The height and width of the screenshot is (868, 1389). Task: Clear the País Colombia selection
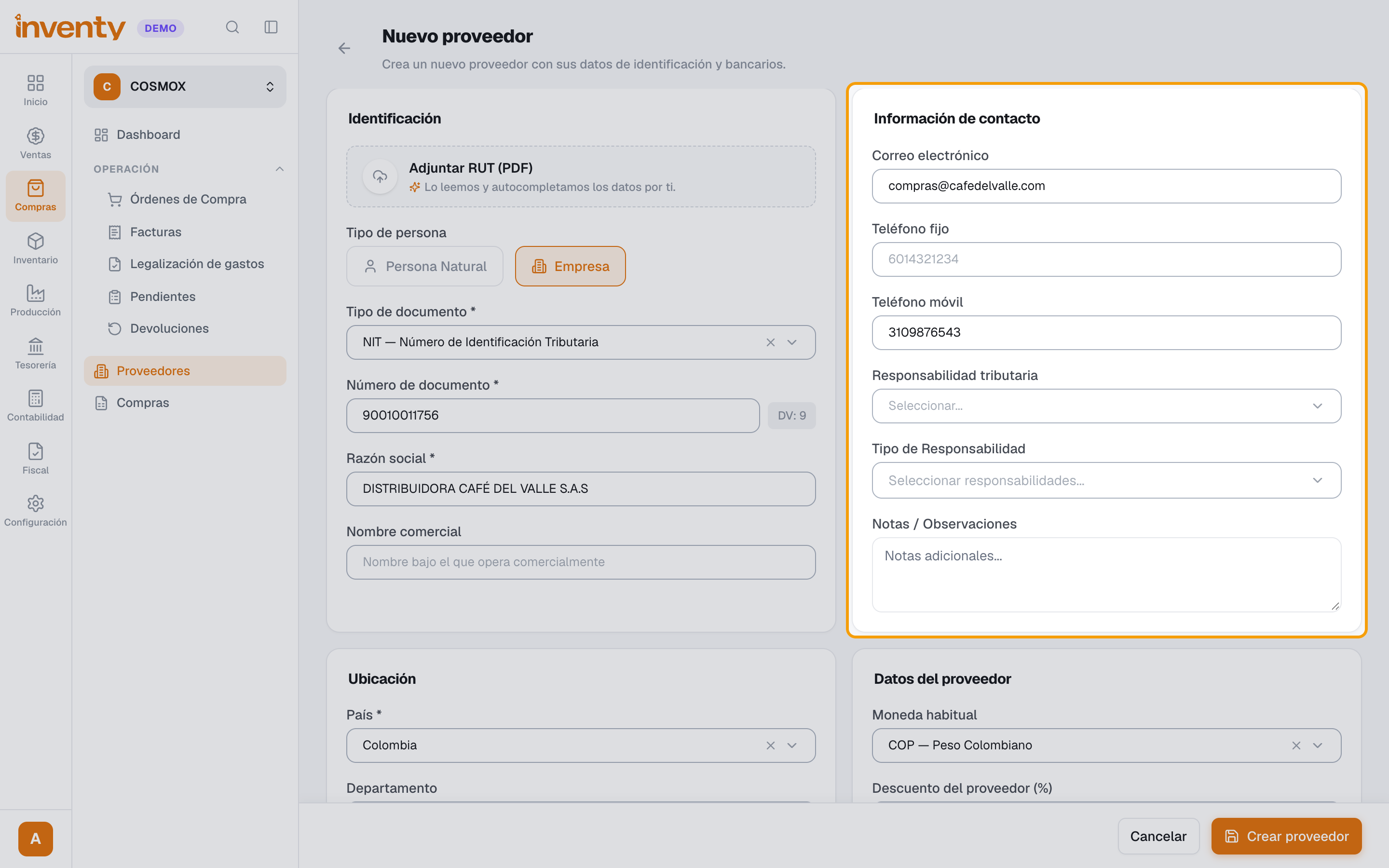click(x=770, y=746)
